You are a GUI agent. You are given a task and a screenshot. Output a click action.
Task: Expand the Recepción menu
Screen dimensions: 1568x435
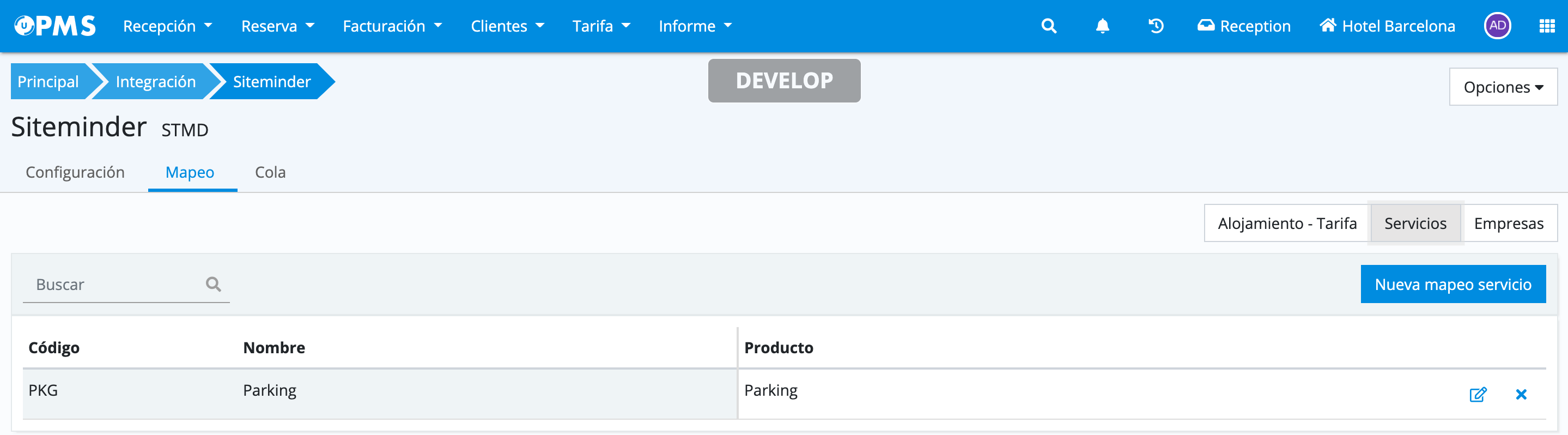[167, 26]
